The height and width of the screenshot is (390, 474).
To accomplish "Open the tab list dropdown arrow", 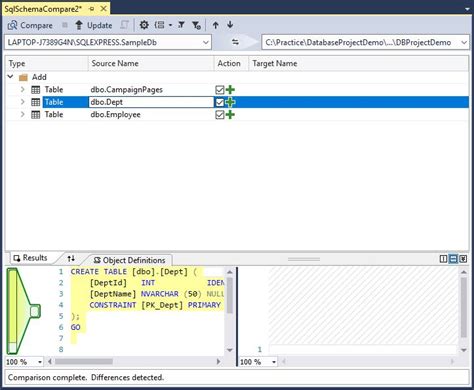I will (x=467, y=9).
